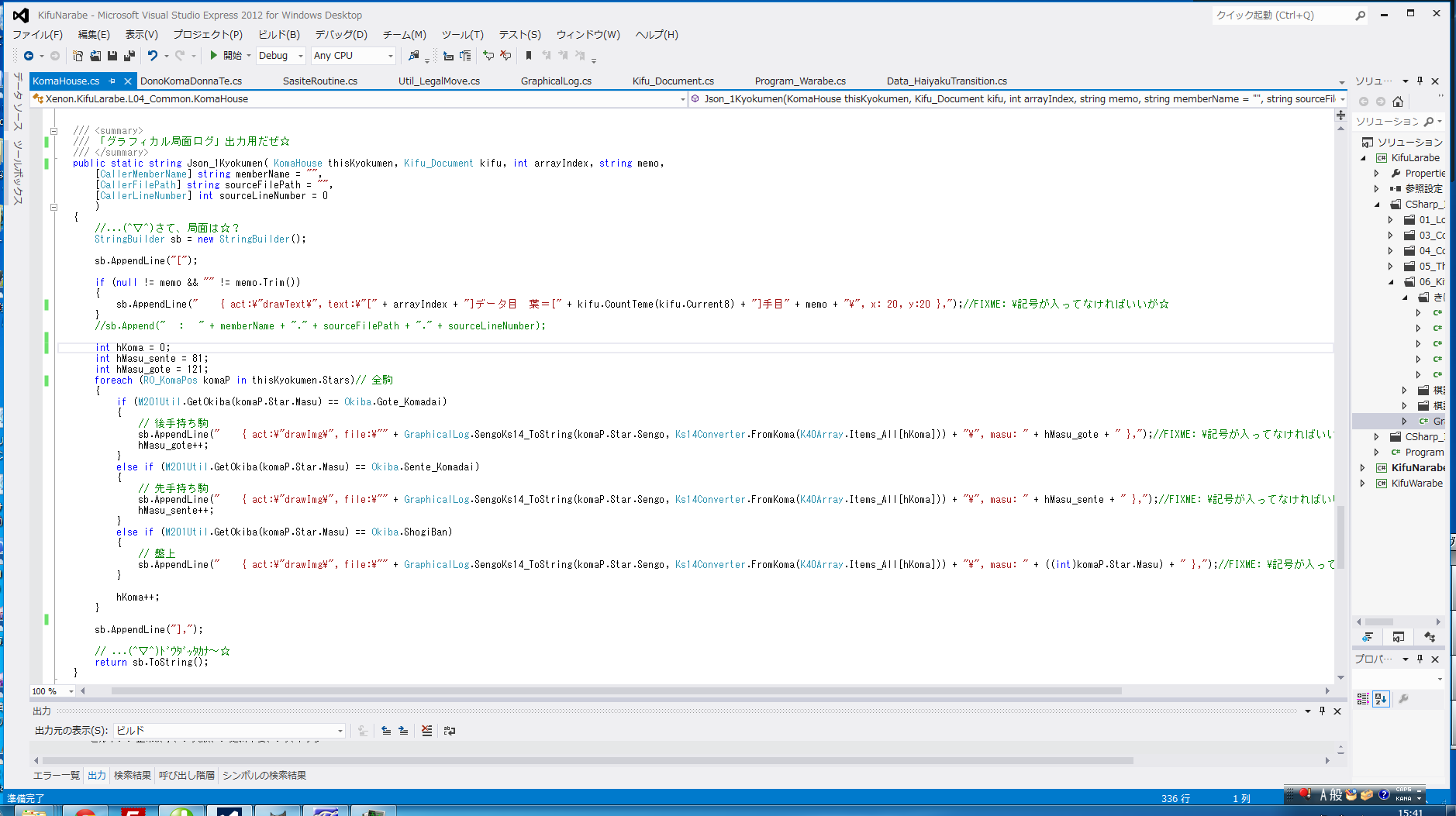Image resolution: width=1456 pixels, height=816 pixels.
Task: Collapse the KifuLarabe project node
Action: coord(1364,158)
